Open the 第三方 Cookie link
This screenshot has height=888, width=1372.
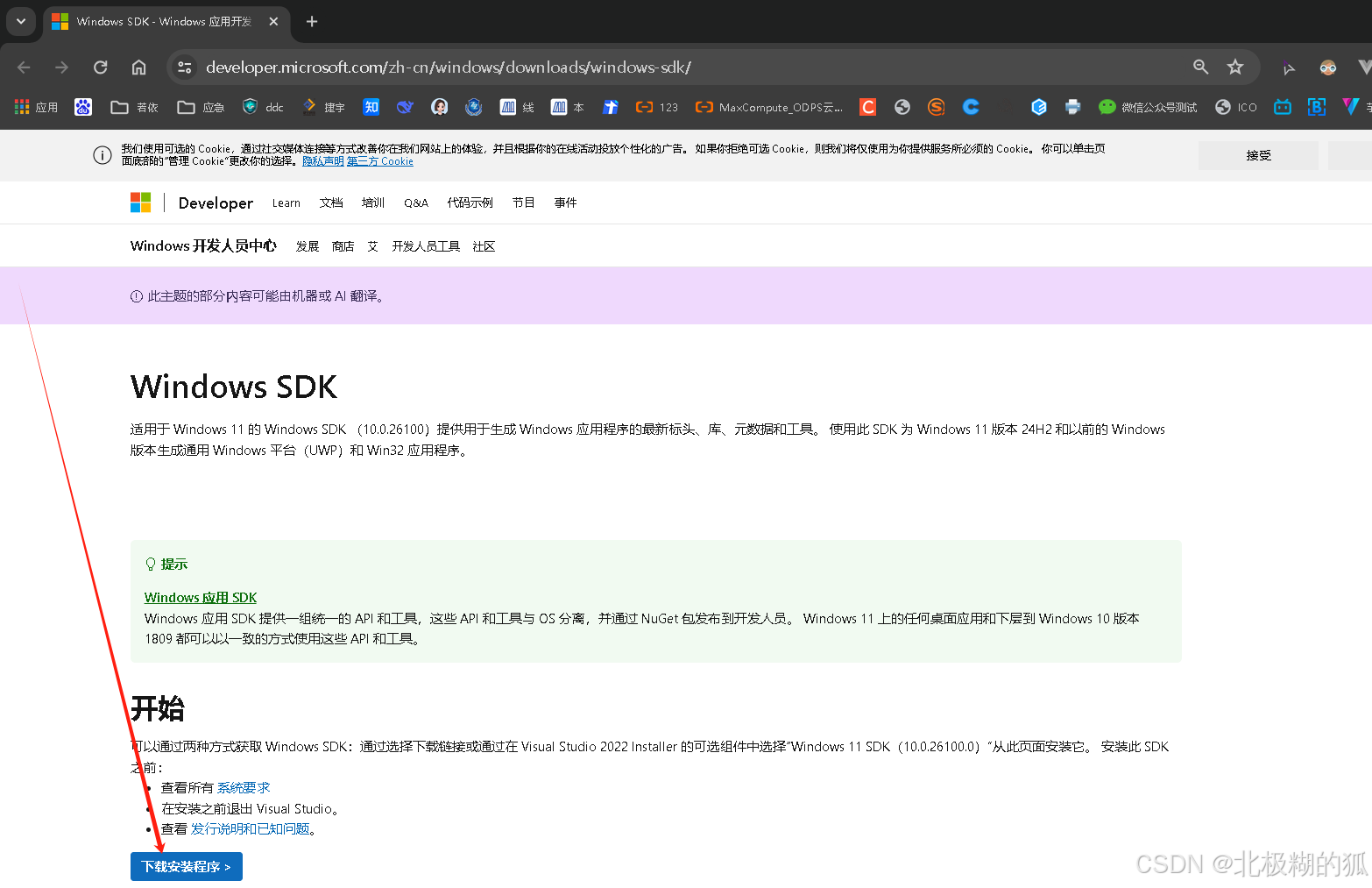point(380,161)
